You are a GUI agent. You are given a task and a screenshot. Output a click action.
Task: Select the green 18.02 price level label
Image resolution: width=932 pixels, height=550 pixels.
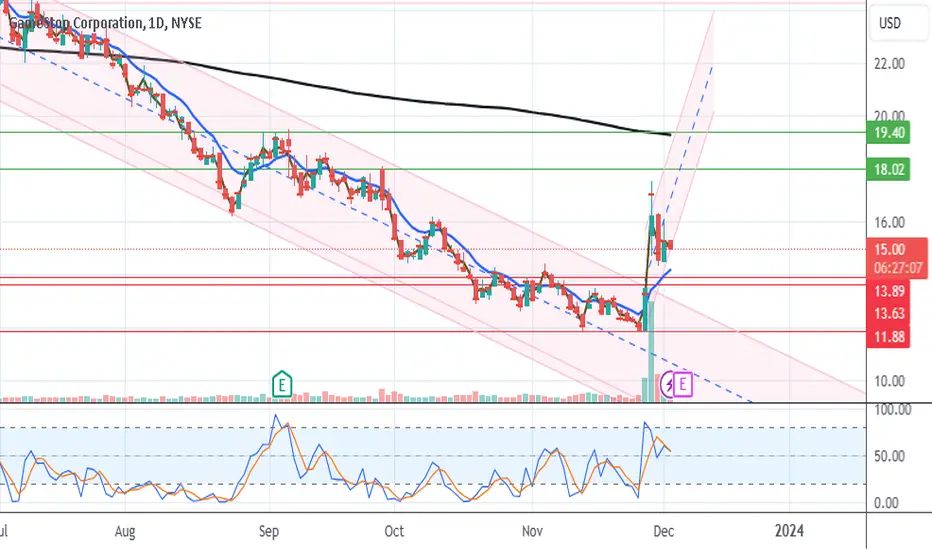pos(889,169)
